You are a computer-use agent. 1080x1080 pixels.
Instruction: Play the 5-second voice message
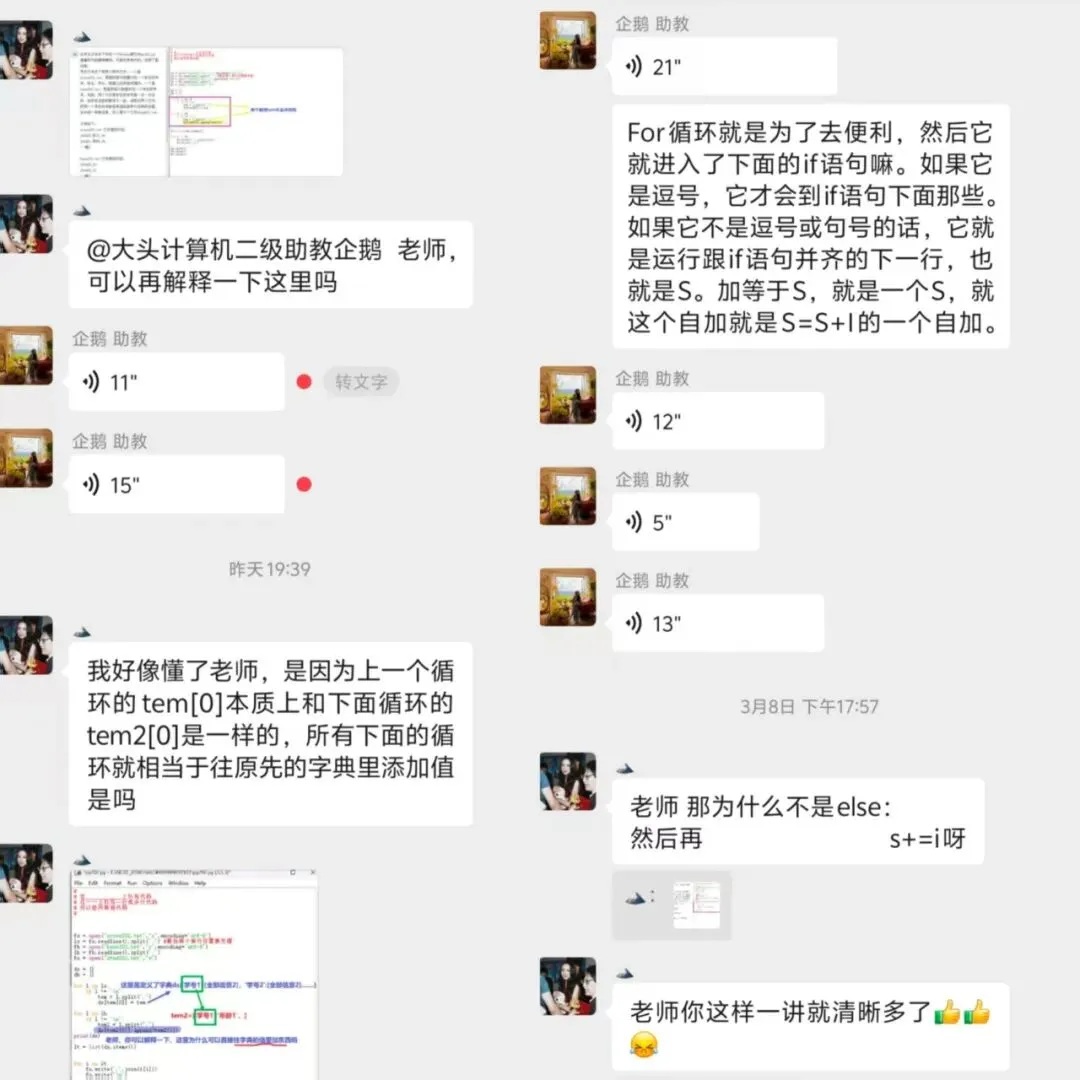point(685,522)
